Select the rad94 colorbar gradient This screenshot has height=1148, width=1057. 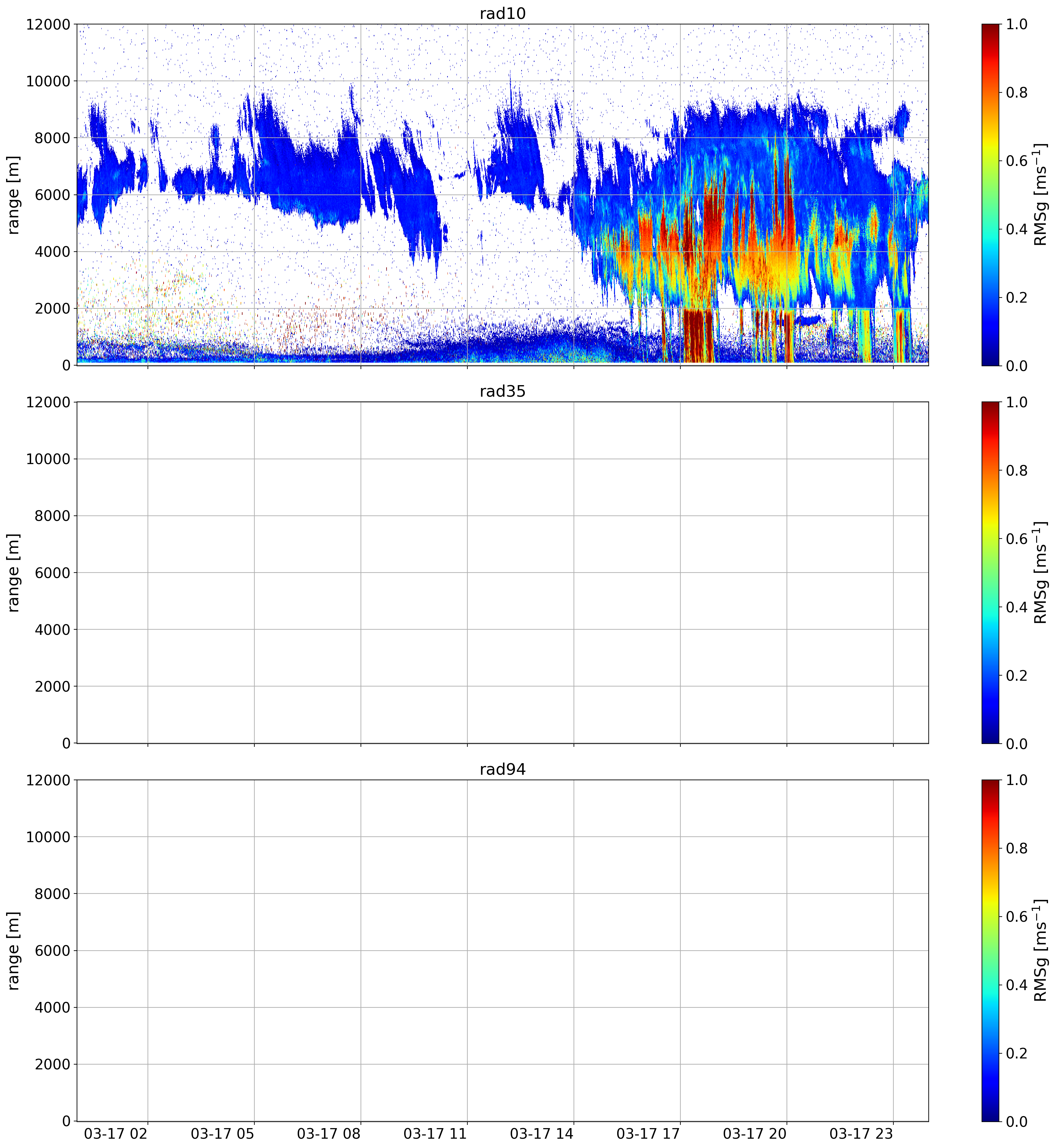[990, 951]
